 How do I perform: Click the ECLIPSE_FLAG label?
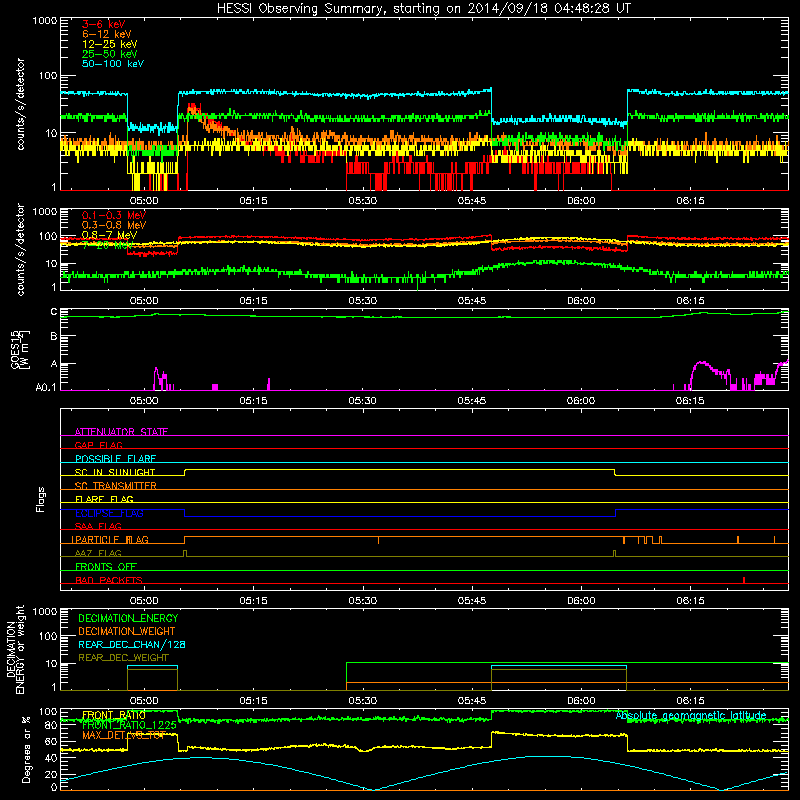point(109,513)
